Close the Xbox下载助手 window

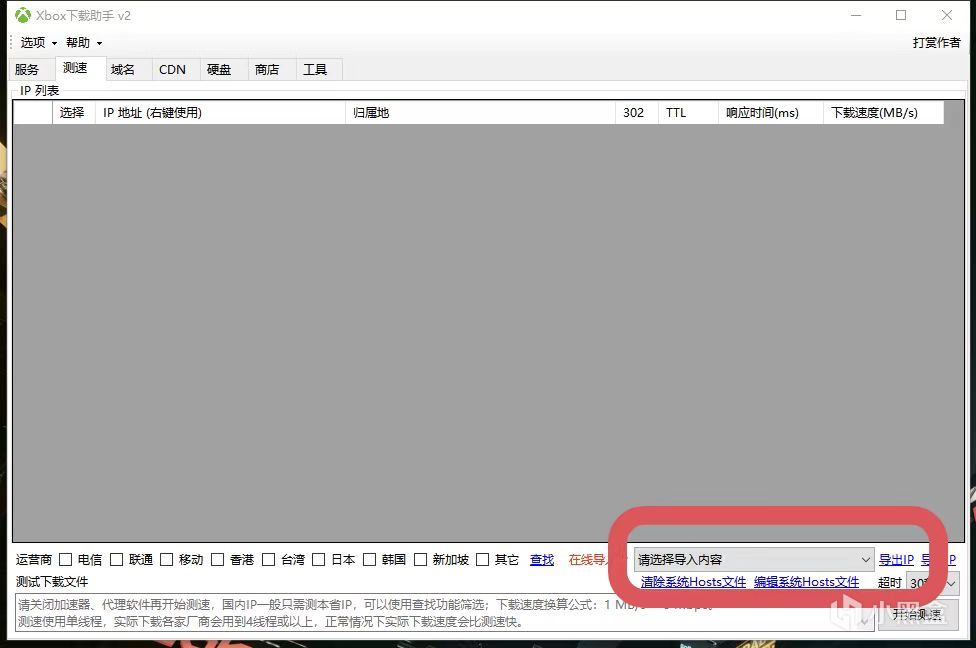[x=947, y=16]
